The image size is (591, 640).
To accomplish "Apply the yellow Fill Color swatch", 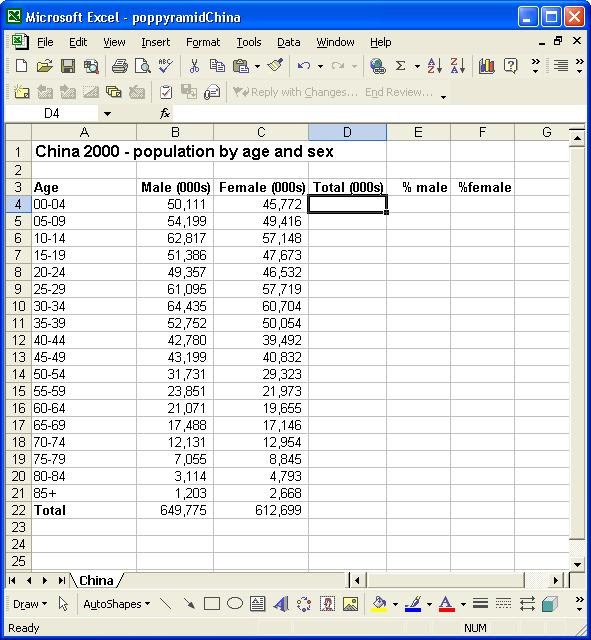I will [x=380, y=604].
